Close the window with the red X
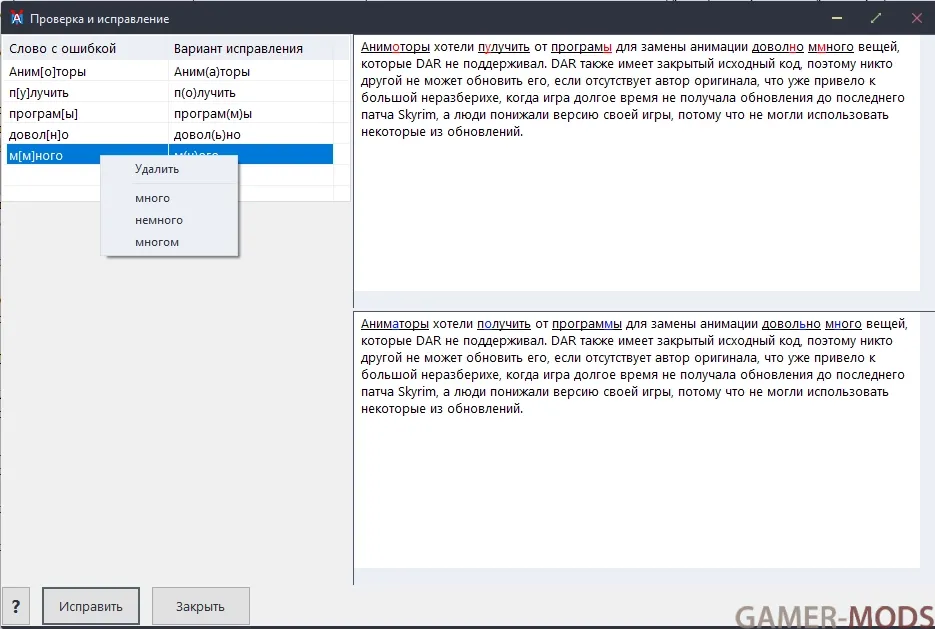 pos(916,18)
